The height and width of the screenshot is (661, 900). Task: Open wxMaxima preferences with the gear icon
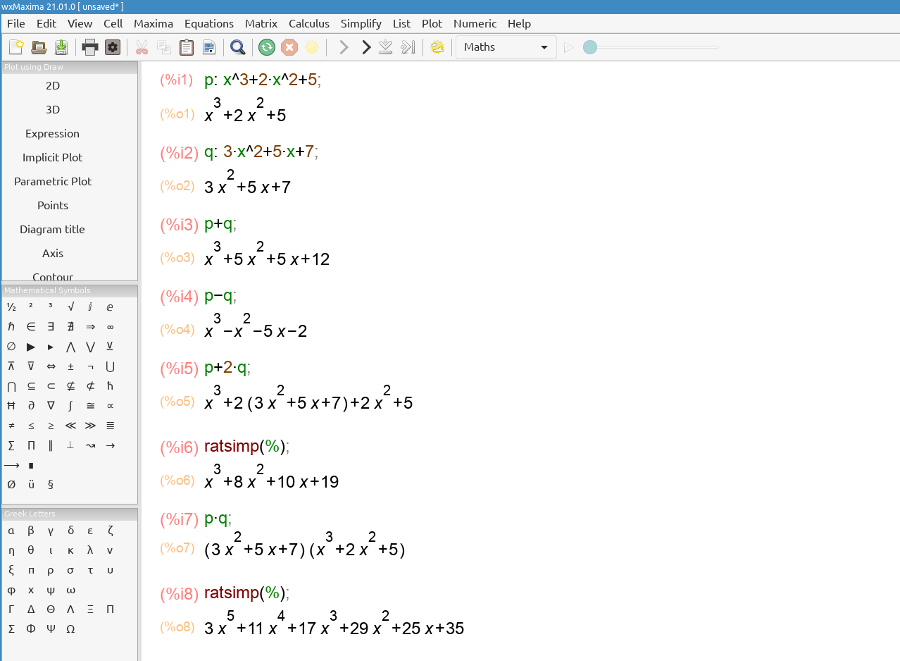coord(110,46)
